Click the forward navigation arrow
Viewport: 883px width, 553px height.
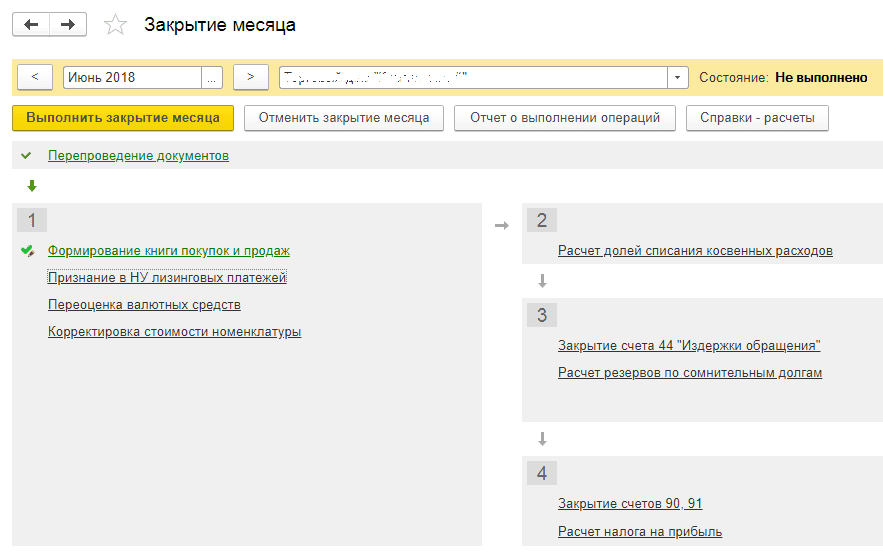point(67,25)
